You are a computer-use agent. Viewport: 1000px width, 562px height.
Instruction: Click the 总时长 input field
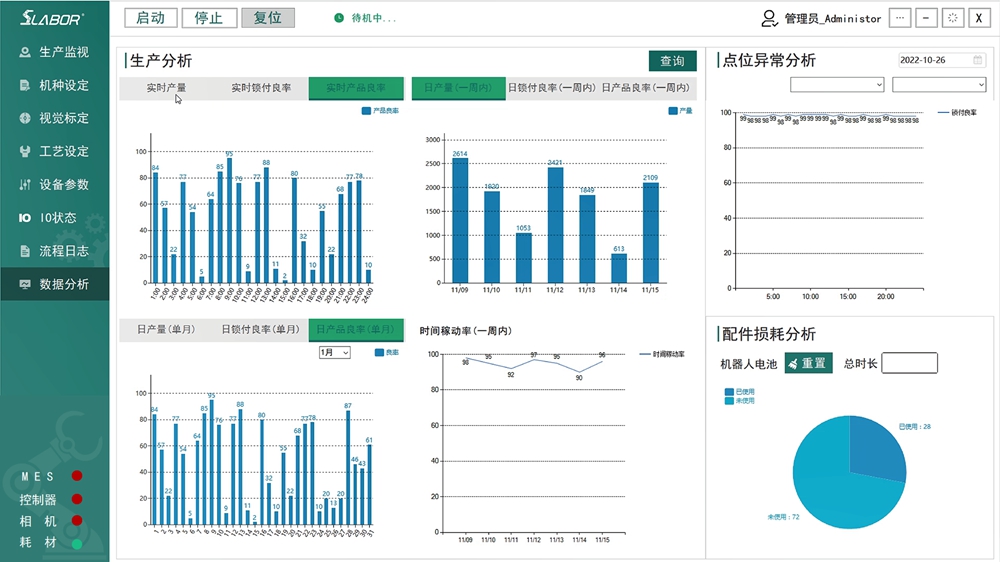[909, 363]
